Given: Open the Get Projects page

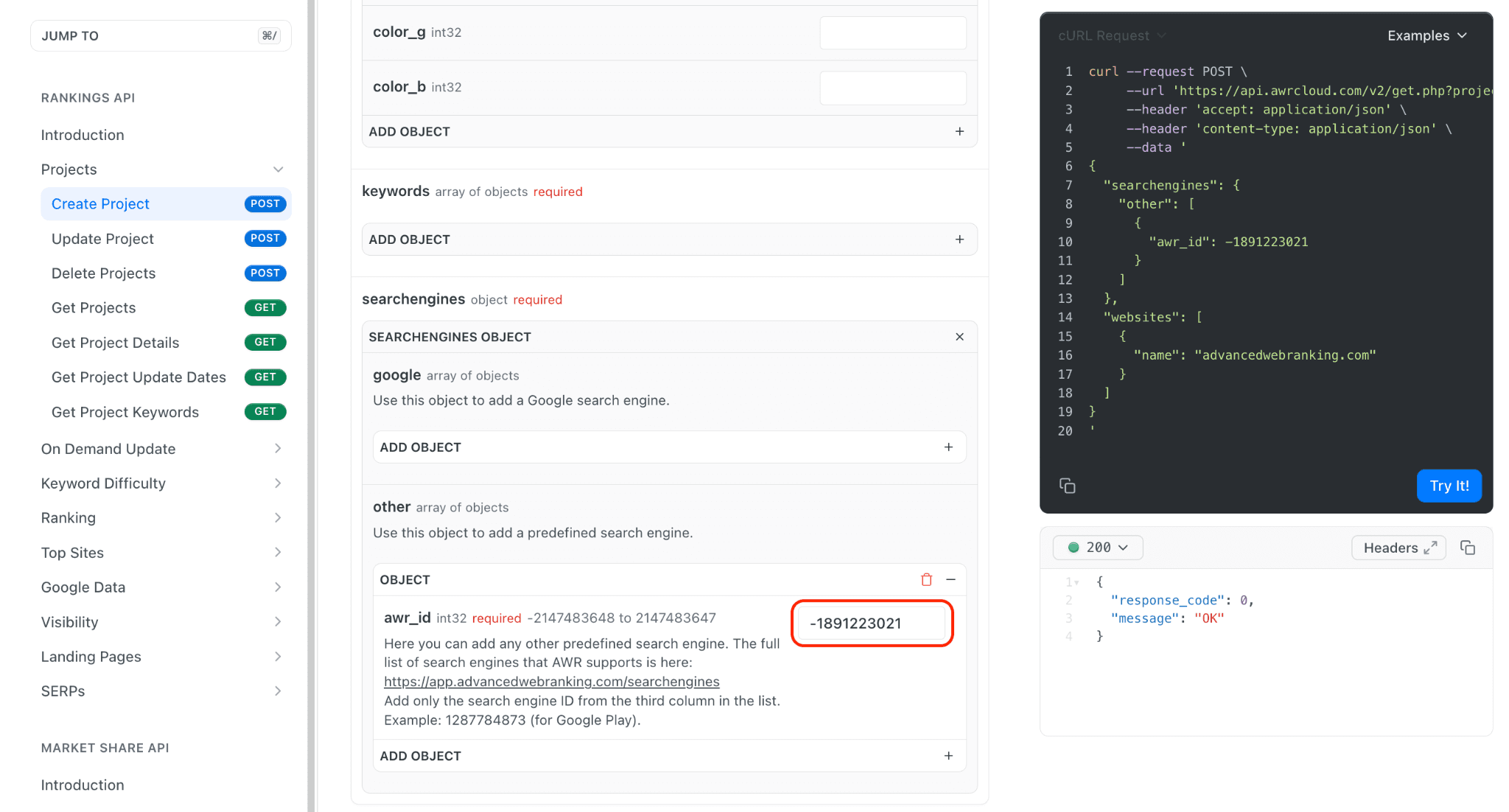Looking at the screenshot, I should click(166, 308).
